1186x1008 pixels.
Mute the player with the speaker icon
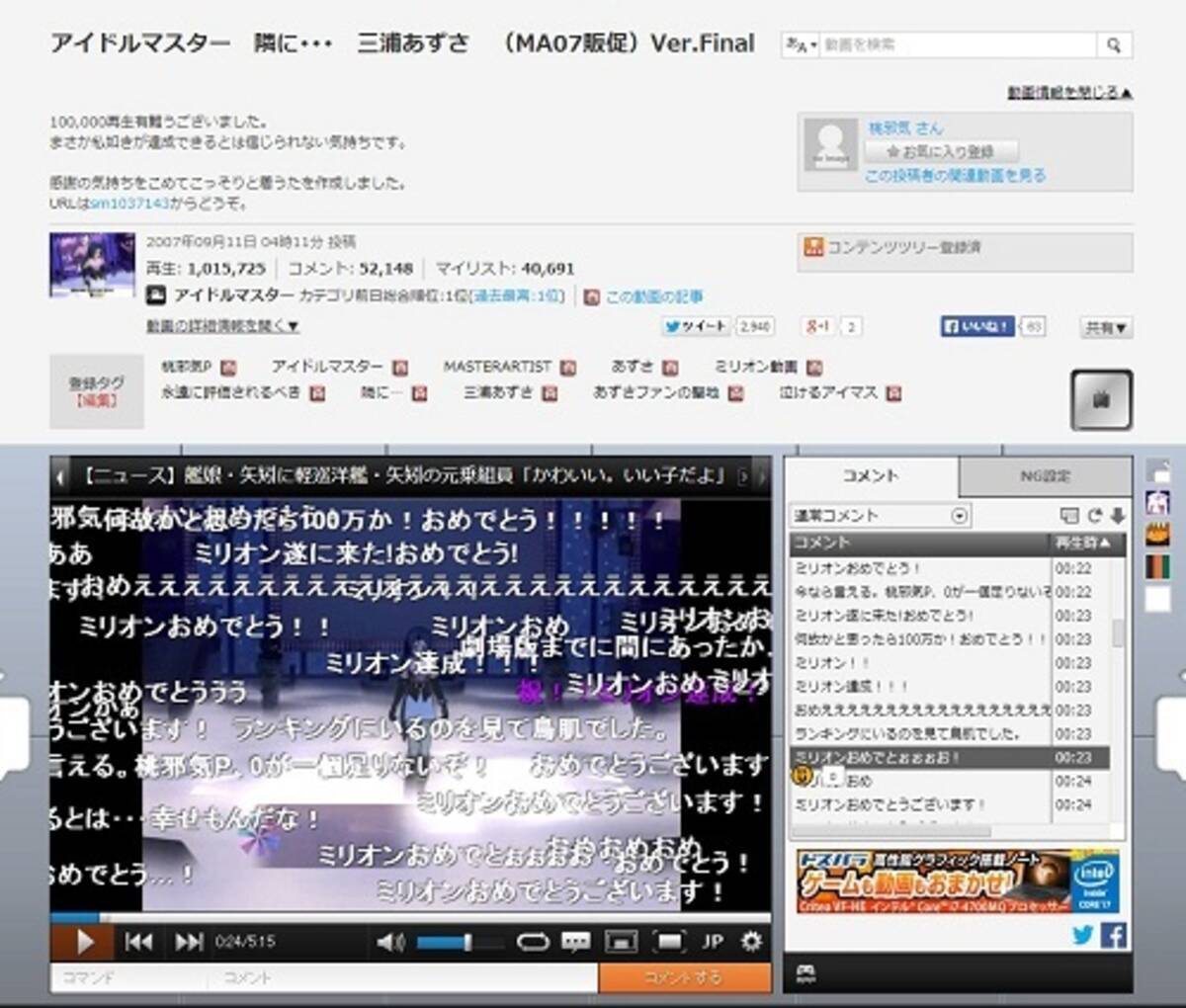389,942
